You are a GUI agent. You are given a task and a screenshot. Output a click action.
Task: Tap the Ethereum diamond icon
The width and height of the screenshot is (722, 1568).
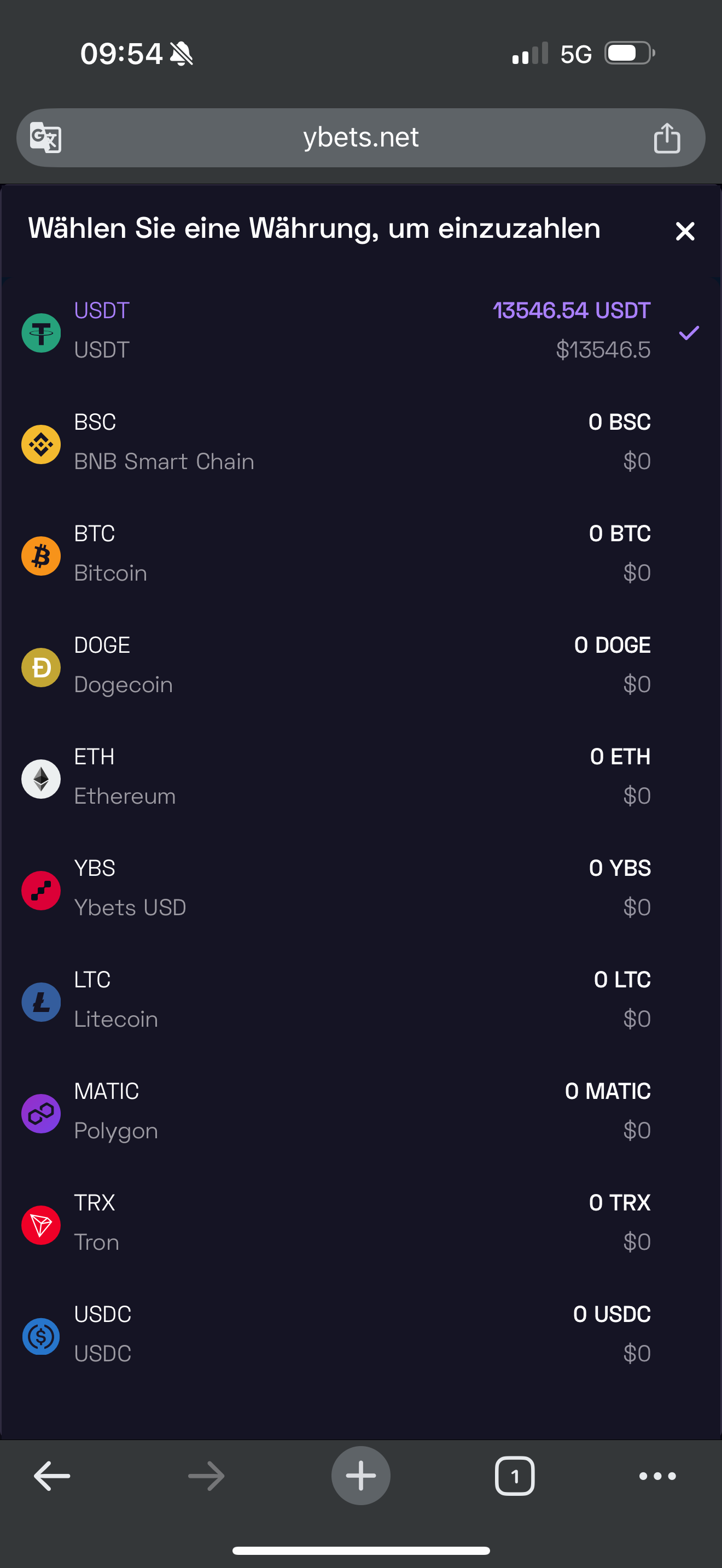pyautogui.click(x=41, y=779)
